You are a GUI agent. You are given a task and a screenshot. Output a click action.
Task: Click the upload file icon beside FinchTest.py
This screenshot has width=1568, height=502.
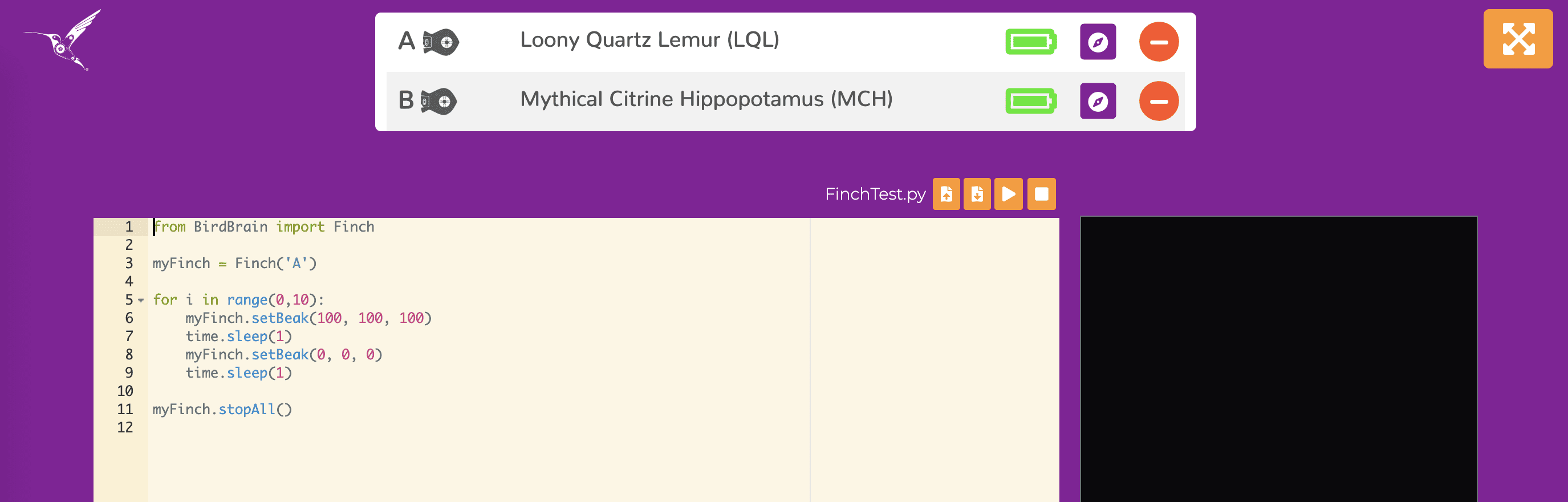pos(946,195)
